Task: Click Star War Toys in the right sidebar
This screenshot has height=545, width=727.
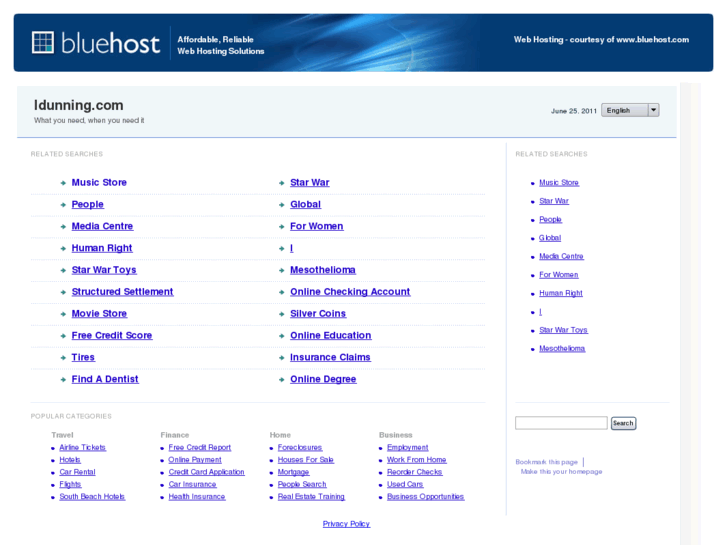Action: 563,330
